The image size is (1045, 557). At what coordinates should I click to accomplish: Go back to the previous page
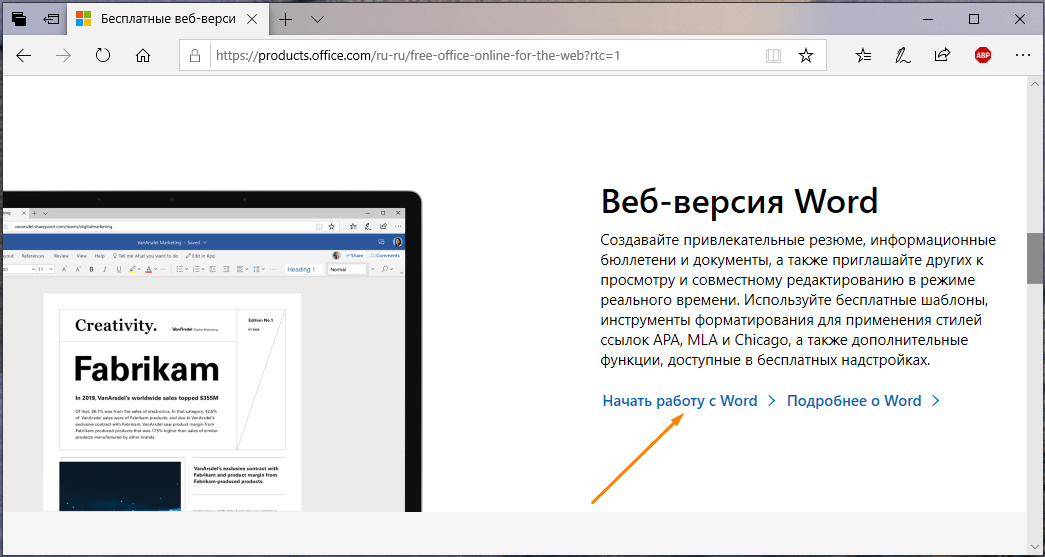click(x=24, y=56)
